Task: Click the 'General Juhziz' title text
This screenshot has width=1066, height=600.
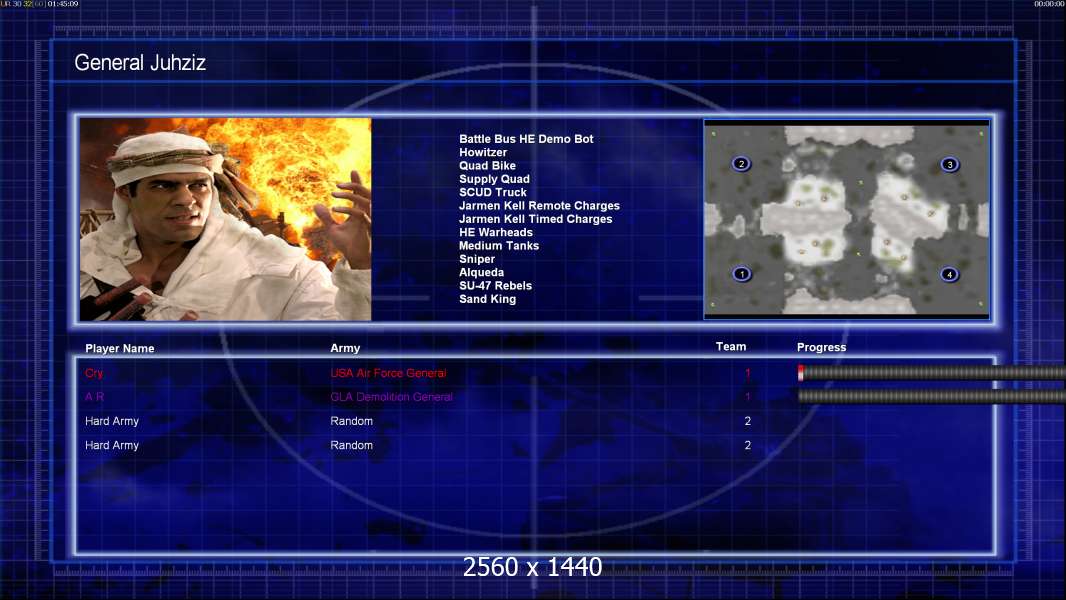Action: (x=140, y=63)
